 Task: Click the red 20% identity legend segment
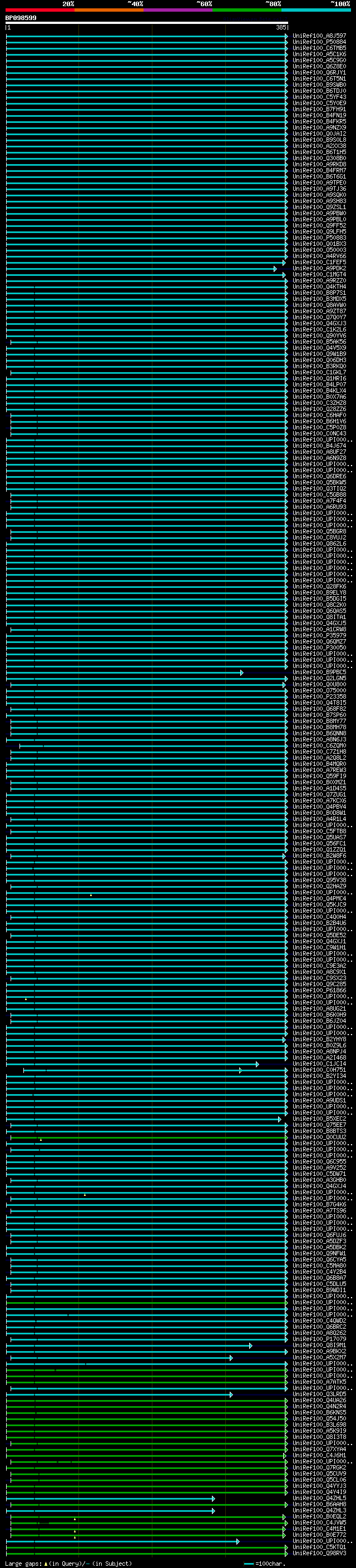coord(39,10)
